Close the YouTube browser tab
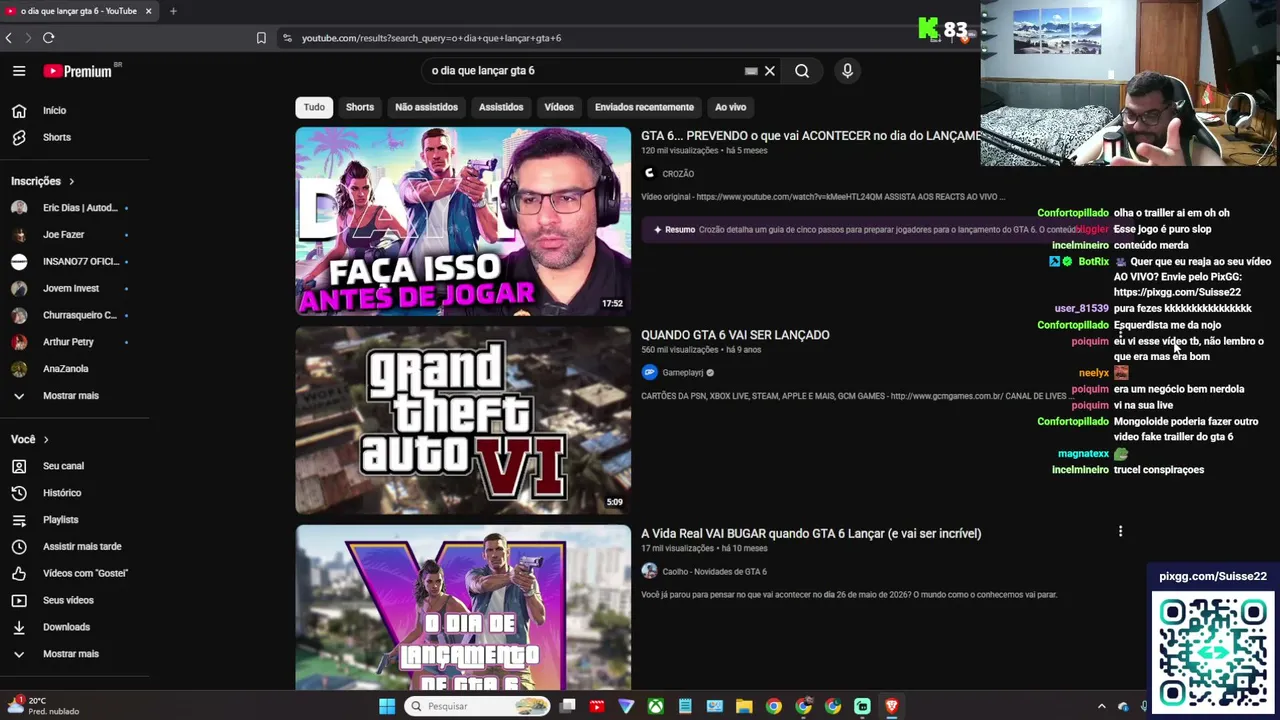The width and height of the screenshot is (1280, 720). coord(148,11)
